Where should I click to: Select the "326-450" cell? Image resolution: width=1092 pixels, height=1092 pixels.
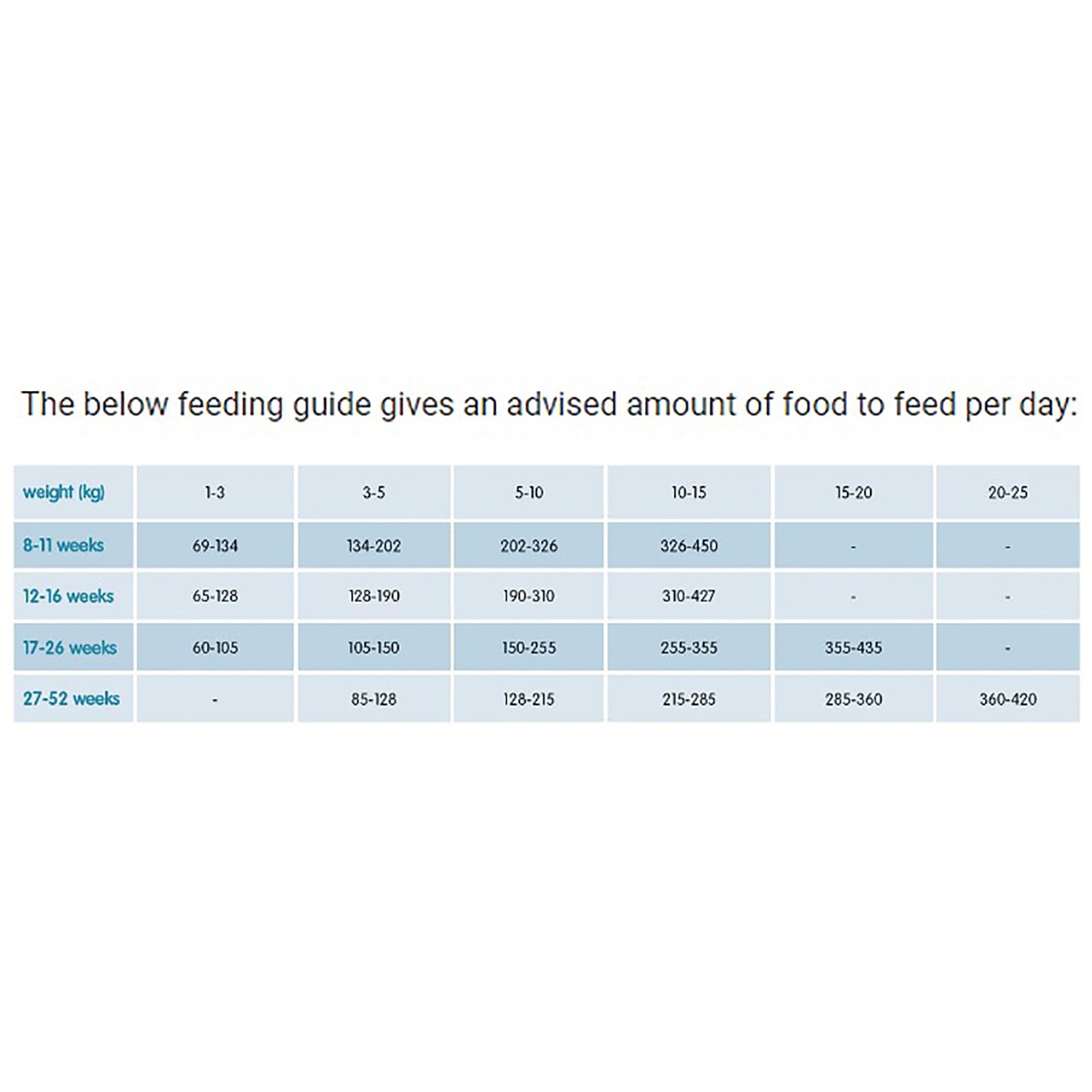point(689,546)
